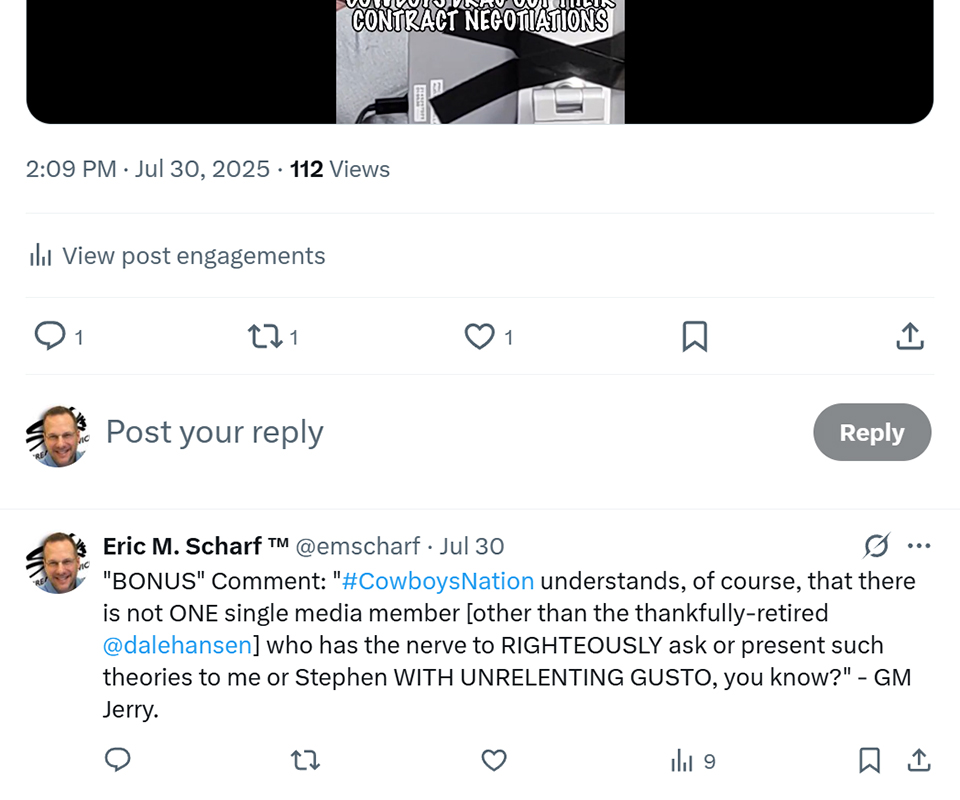Click the reply icon on main post
The height and width of the screenshot is (800, 960).
(x=50, y=336)
